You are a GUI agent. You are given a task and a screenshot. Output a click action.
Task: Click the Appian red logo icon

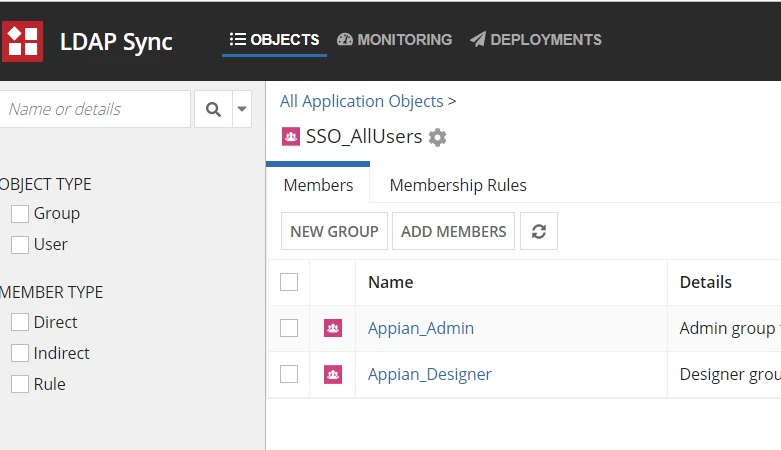(x=22, y=41)
